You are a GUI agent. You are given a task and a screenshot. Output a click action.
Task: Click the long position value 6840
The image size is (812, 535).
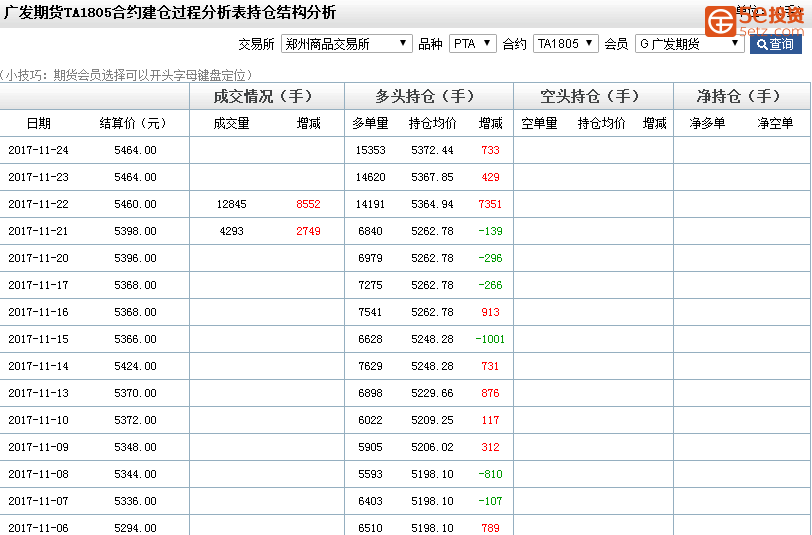click(x=370, y=231)
